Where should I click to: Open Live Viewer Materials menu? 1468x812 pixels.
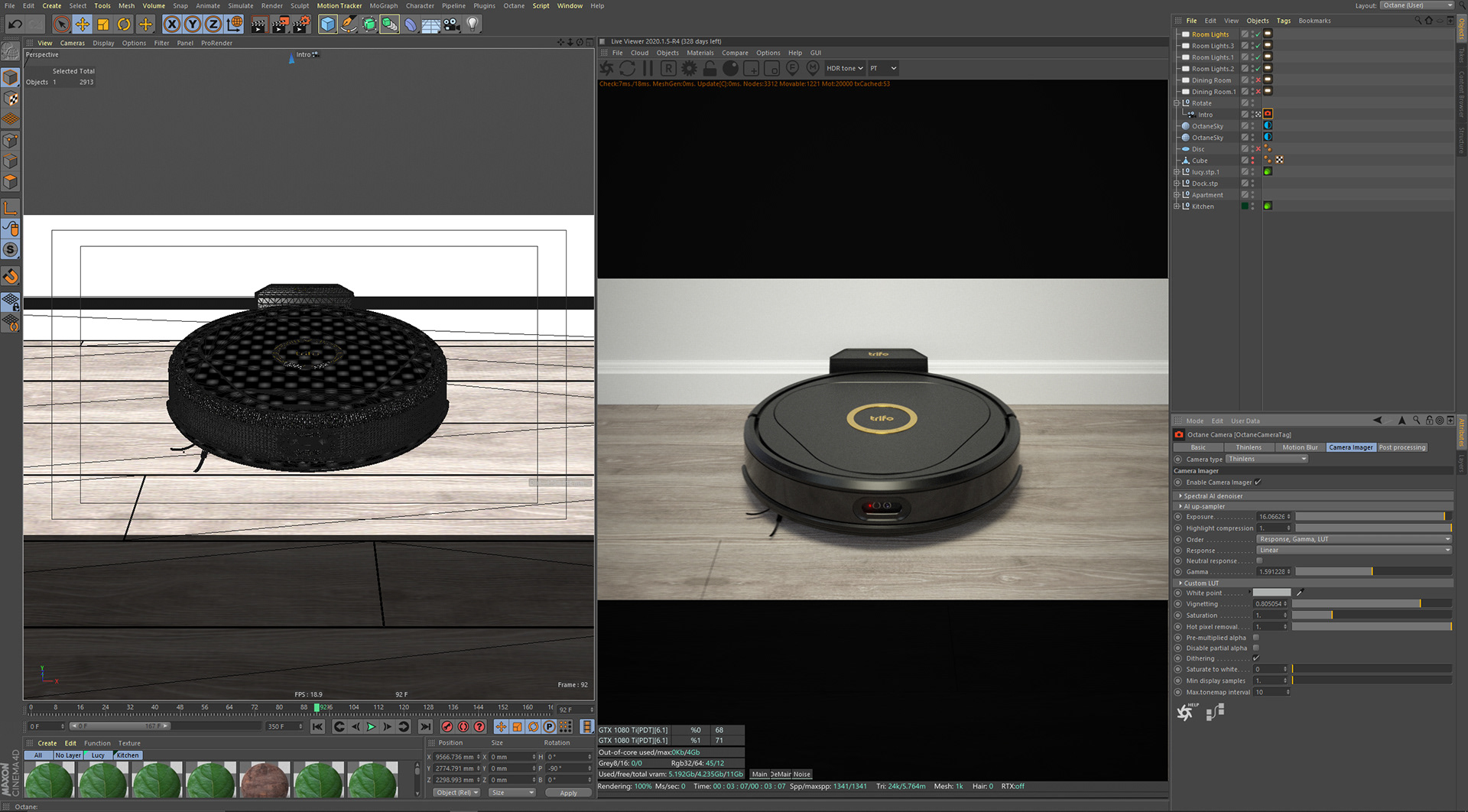(700, 53)
